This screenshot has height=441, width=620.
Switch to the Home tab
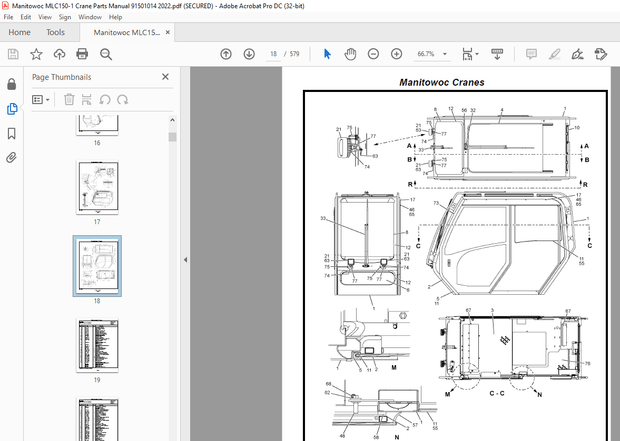click(19, 32)
